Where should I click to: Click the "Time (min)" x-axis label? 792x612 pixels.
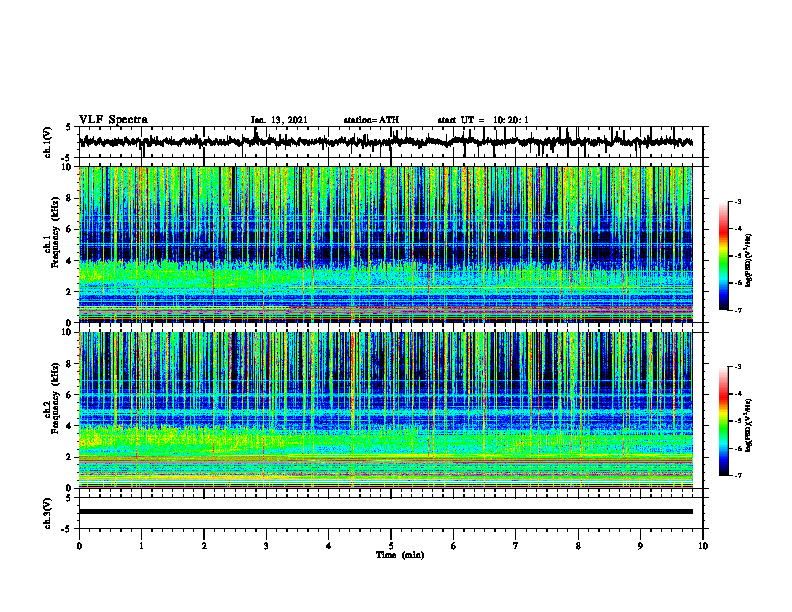click(400, 555)
